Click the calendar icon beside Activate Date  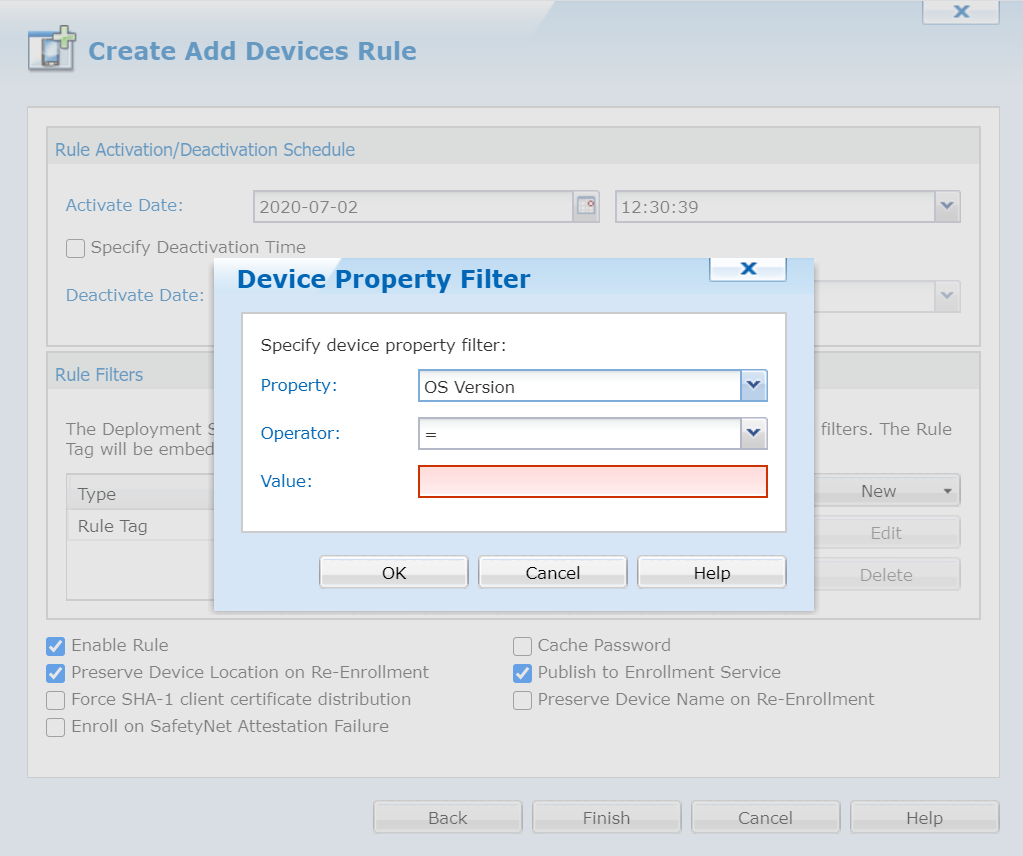[x=585, y=207]
